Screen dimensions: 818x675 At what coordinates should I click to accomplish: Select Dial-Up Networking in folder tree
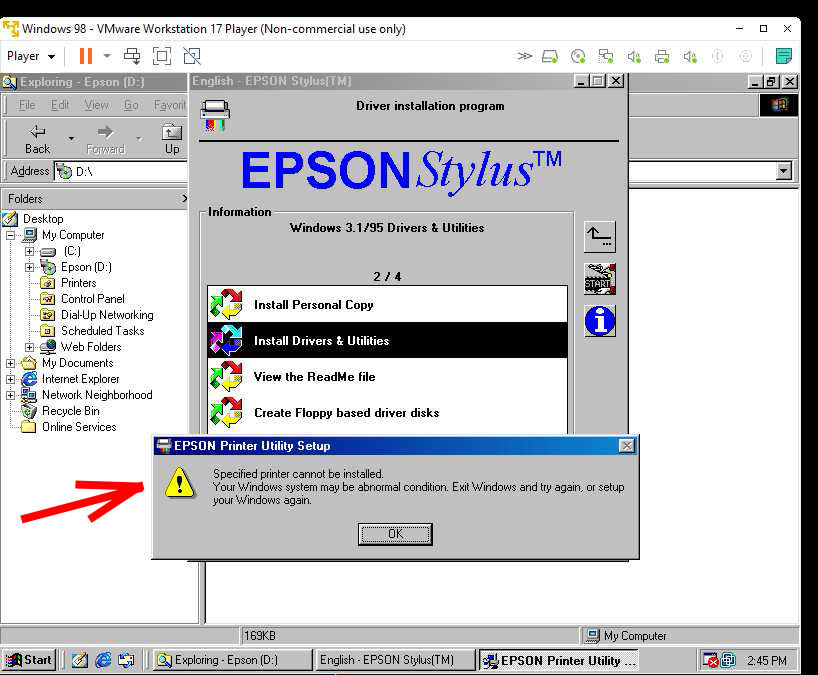(107, 315)
